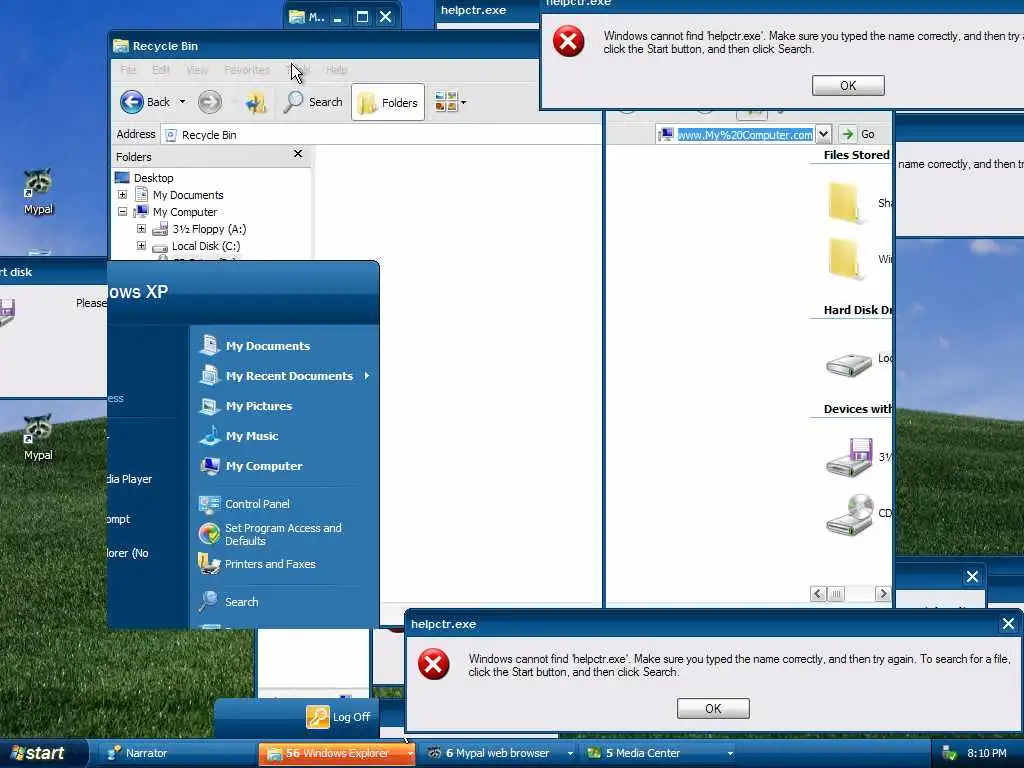The height and width of the screenshot is (768, 1024).
Task: Close the Folders pane
Action: click(298, 153)
